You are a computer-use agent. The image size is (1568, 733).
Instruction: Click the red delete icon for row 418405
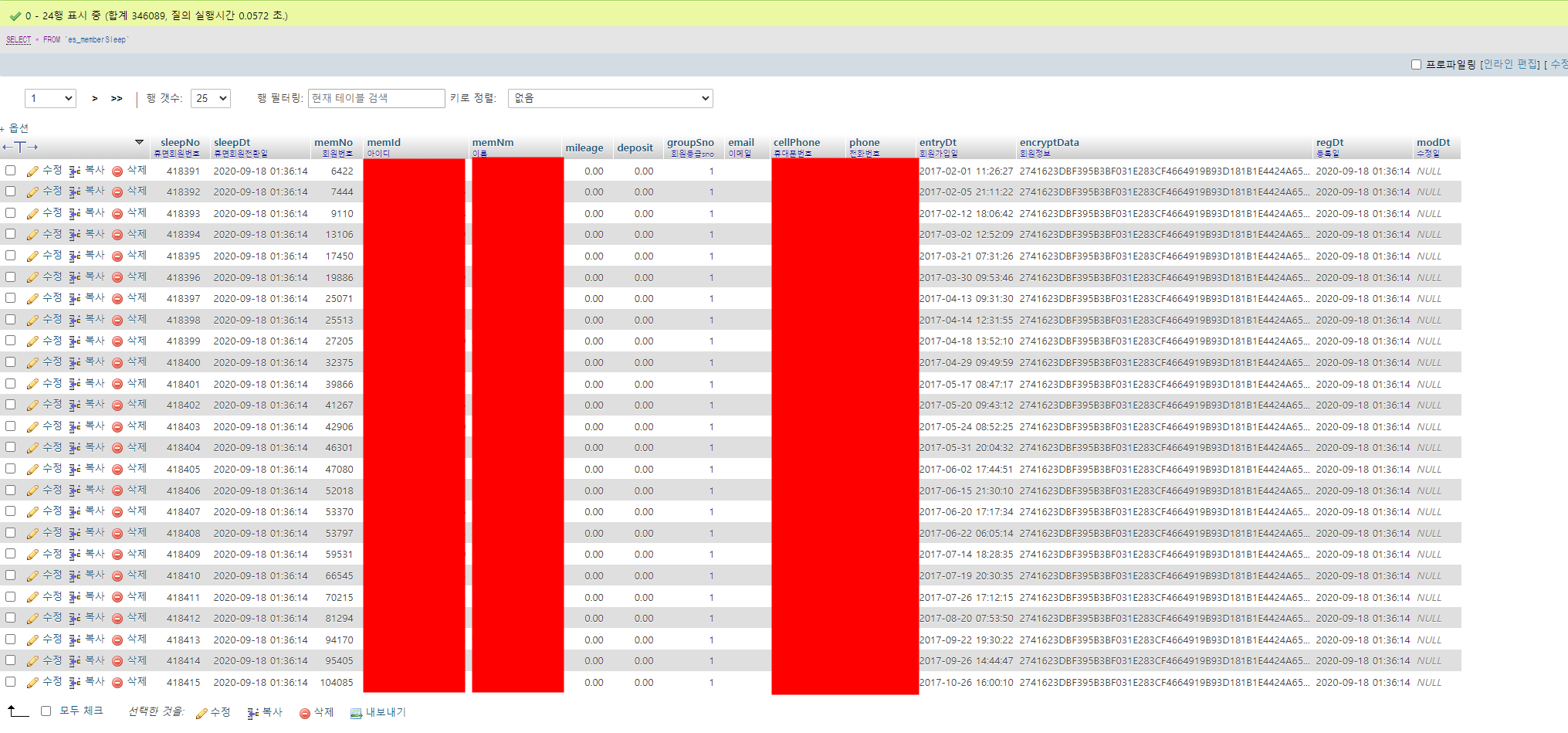click(117, 470)
